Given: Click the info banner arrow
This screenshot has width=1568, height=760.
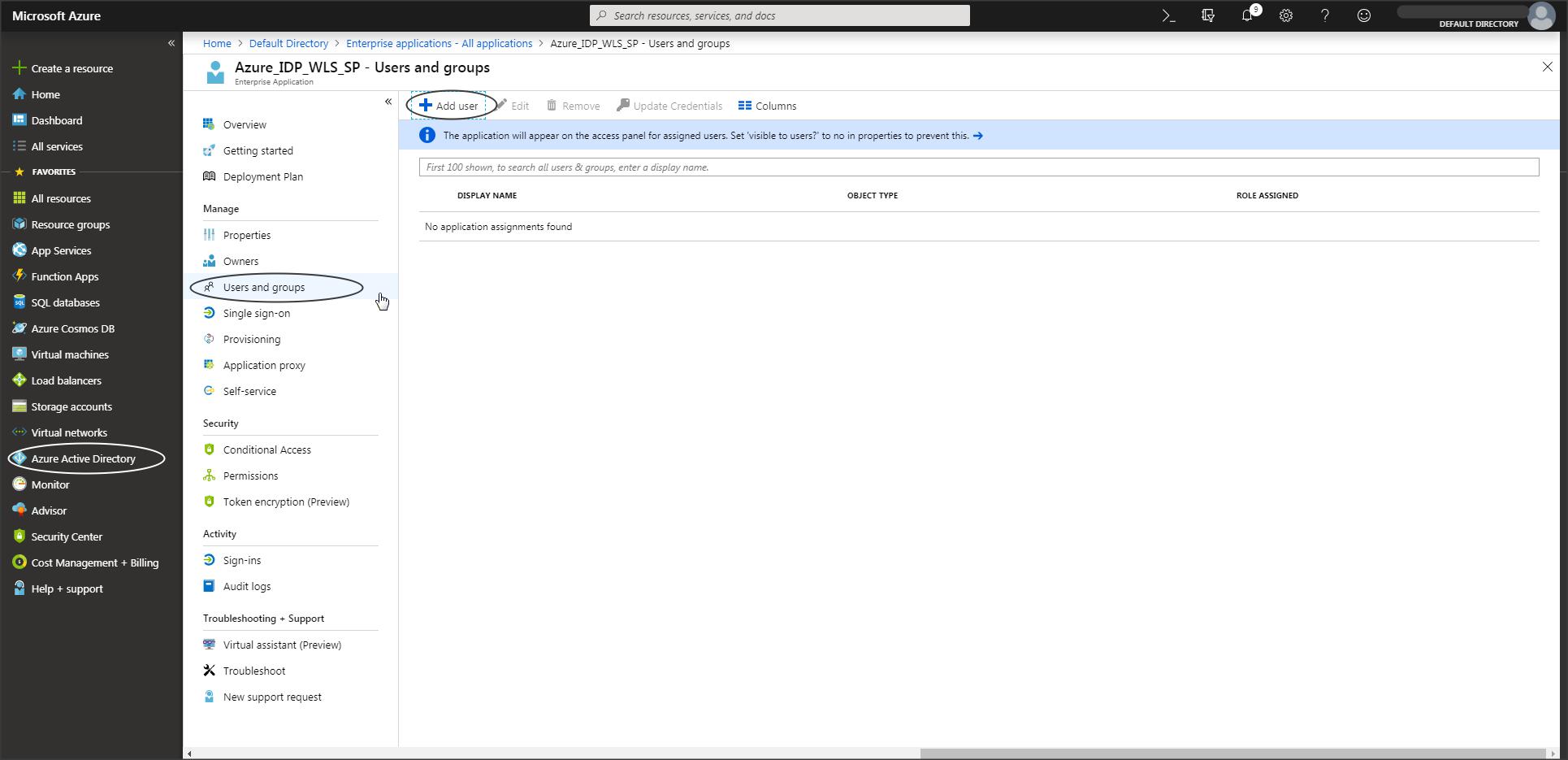Looking at the screenshot, I should click(x=978, y=136).
